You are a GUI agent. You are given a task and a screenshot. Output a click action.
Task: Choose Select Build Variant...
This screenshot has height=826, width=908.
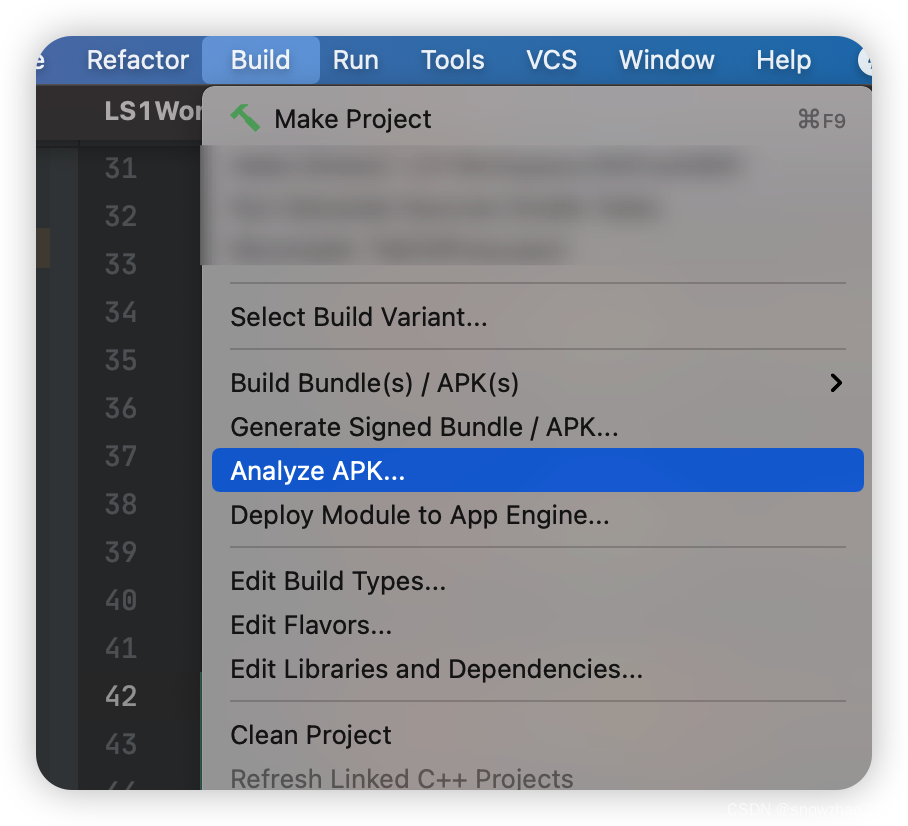[x=538, y=317]
